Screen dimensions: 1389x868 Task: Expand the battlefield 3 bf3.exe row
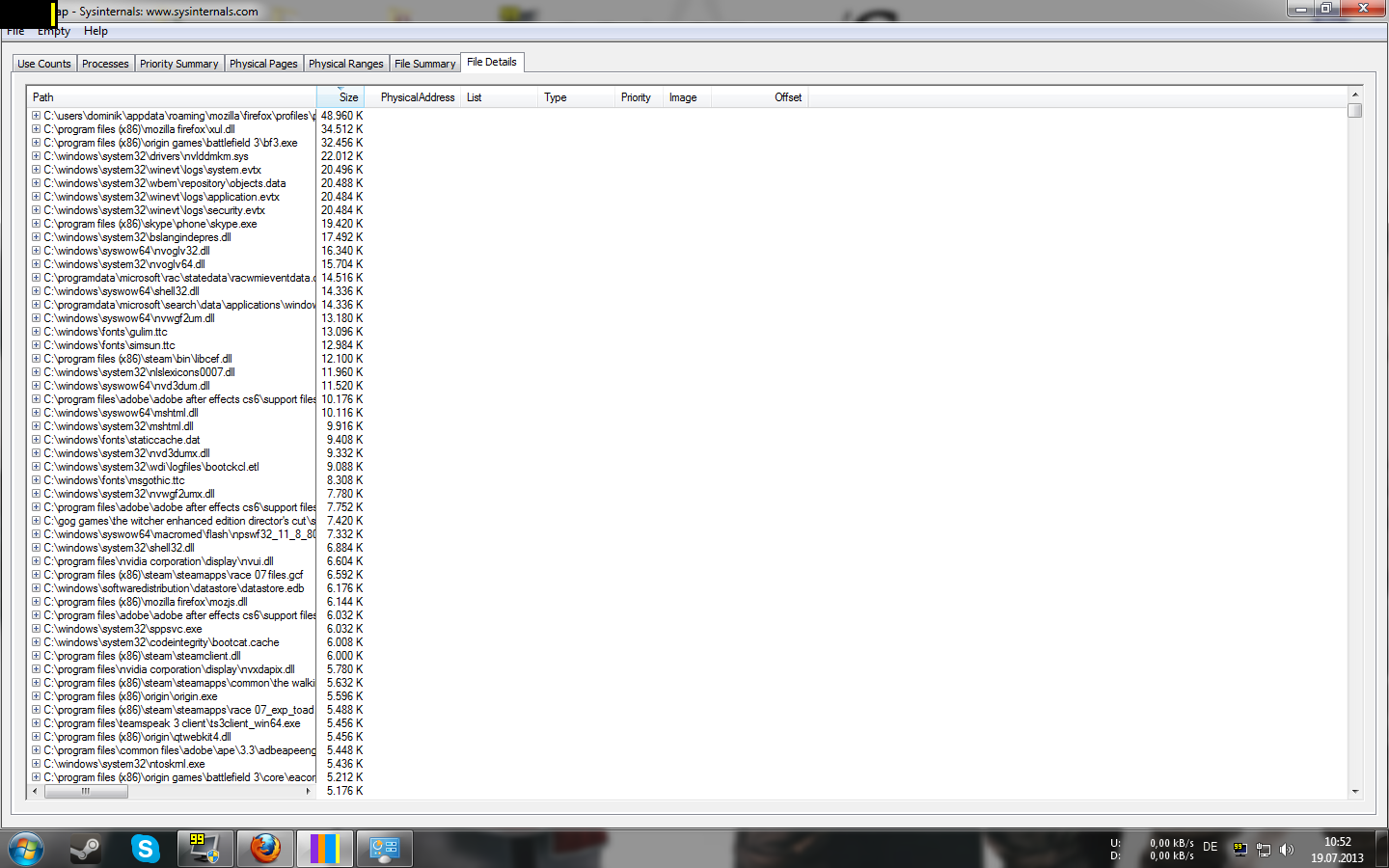coord(36,142)
